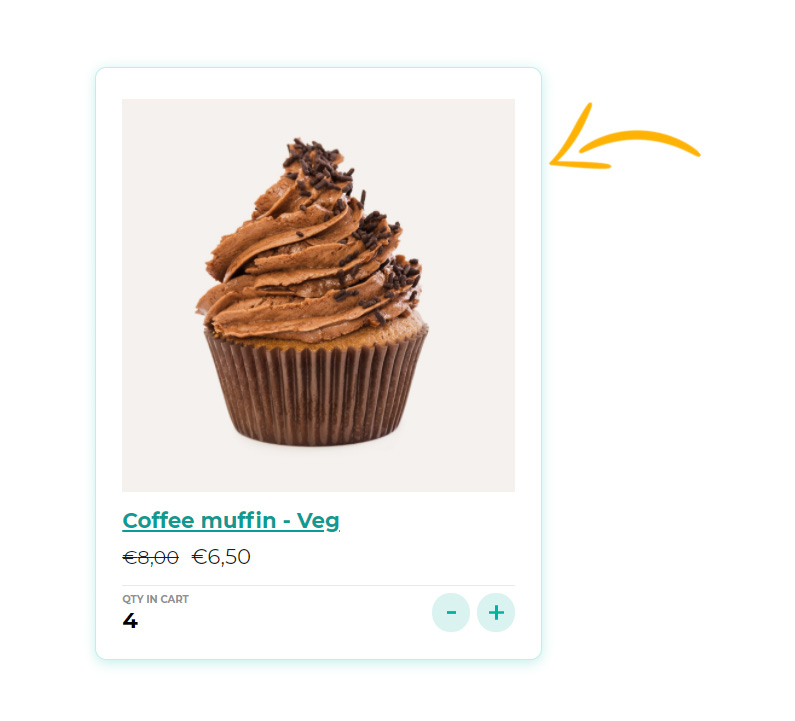Click the word Veg in the title
795x721 pixels.
pos(318,521)
